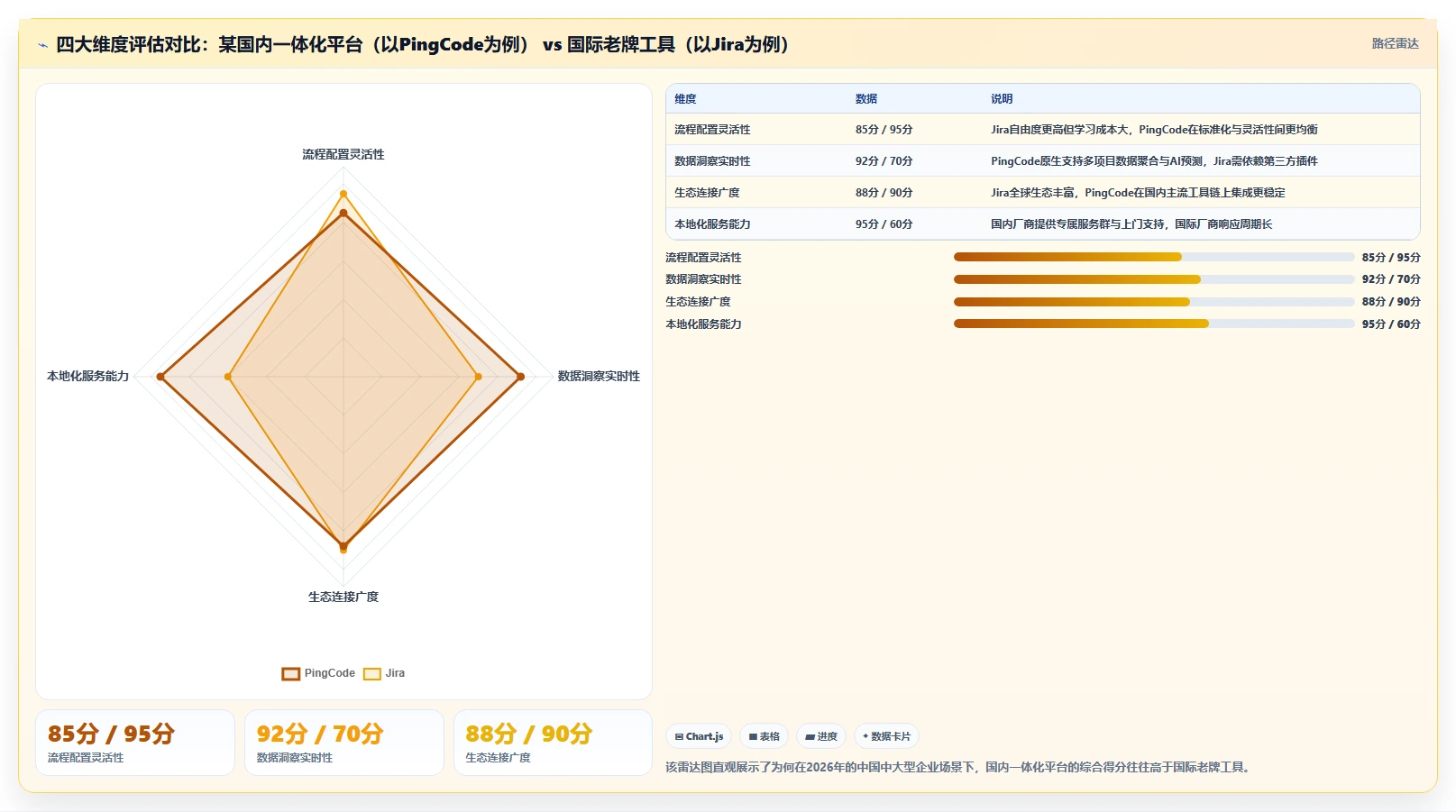Click the 生态连接广度 progress bar

[1154, 302]
